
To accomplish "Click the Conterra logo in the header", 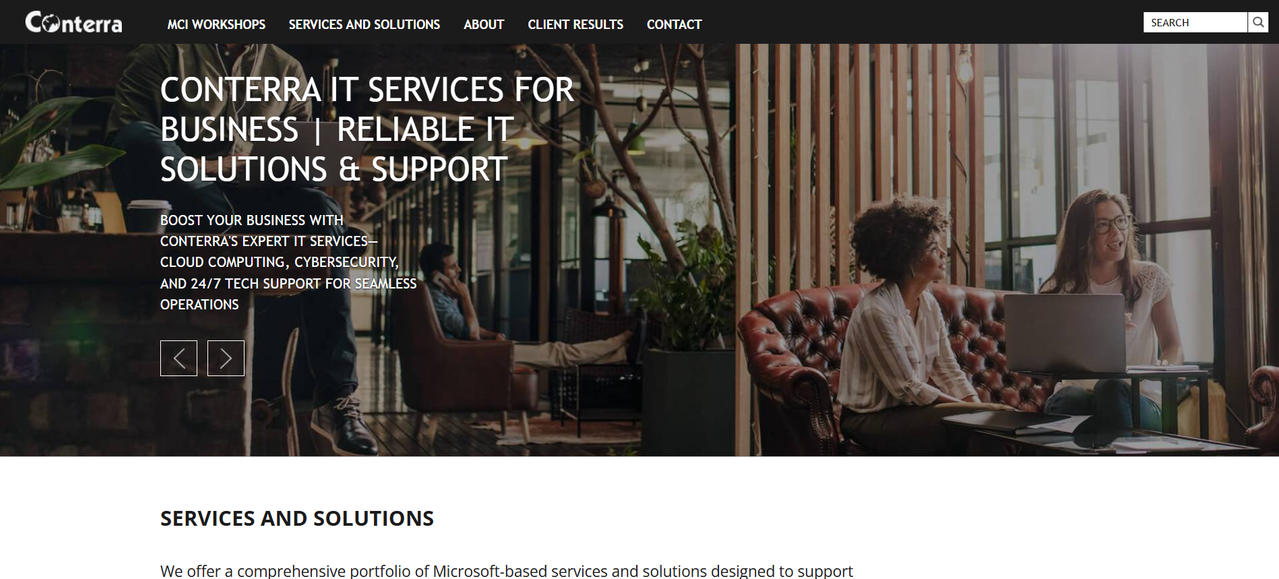I will (x=73, y=22).
